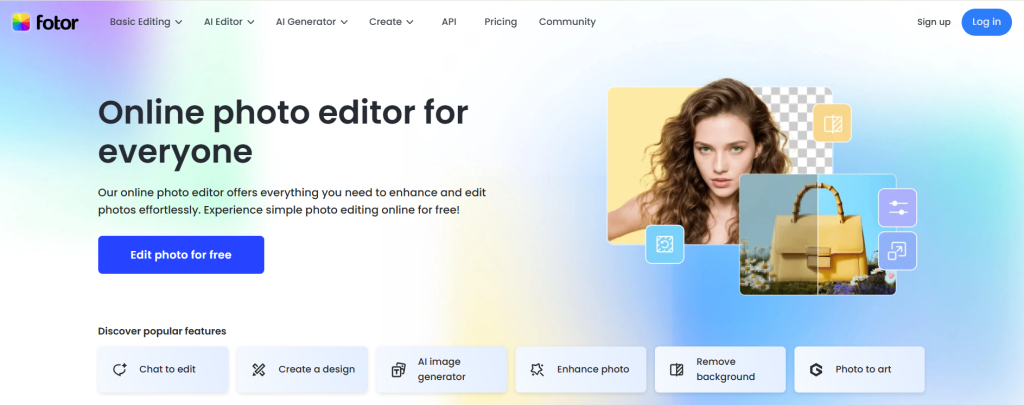1024x405 pixels.
Task: Click the Fotor logo icon
Action: click(21, 22)
